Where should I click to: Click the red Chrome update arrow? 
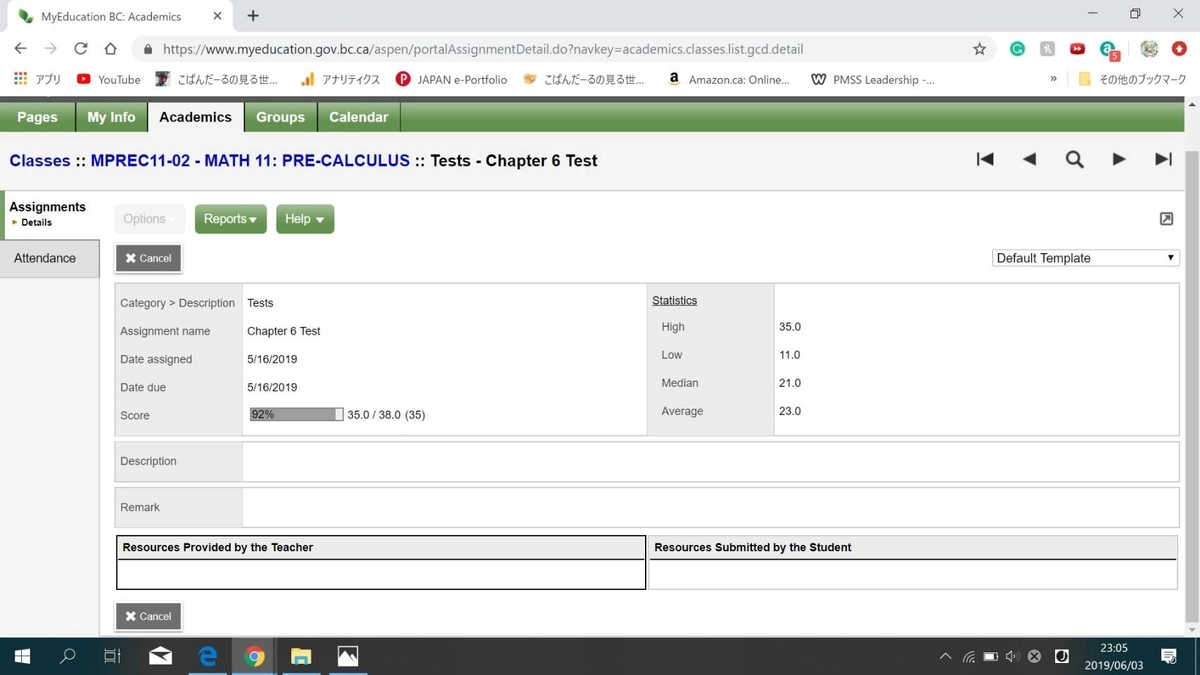click(x=1179, y=48)
